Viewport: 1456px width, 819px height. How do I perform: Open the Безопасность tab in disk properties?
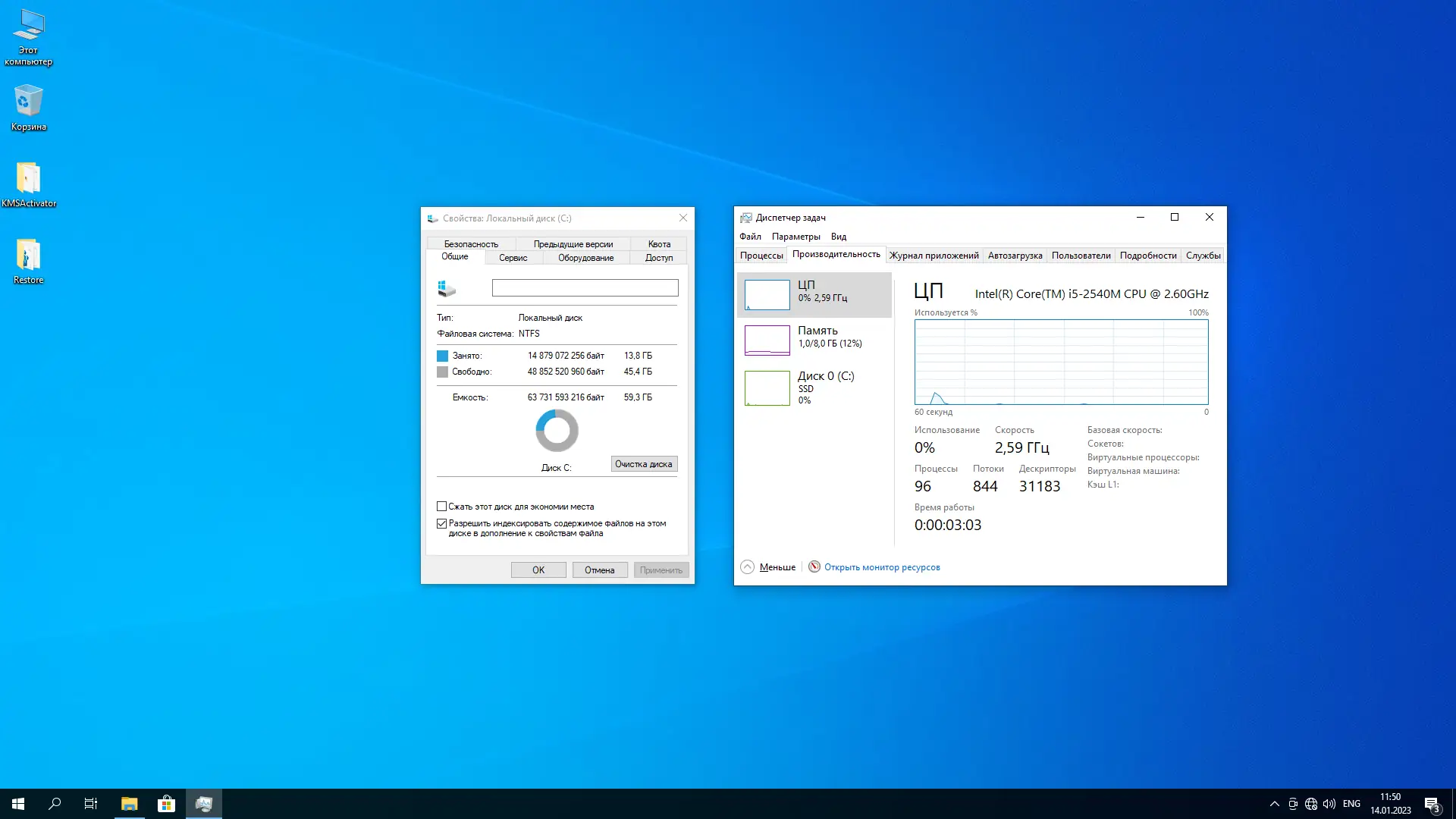tap(471, 244)
